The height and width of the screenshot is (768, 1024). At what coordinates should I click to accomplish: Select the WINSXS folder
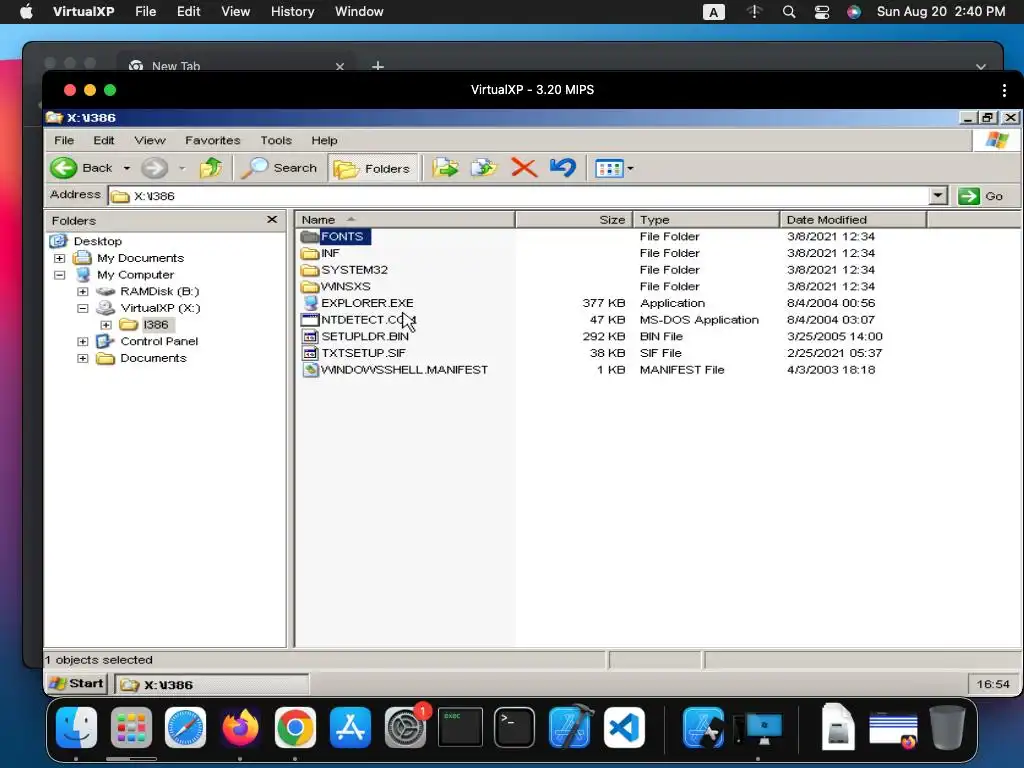[345, 286]
